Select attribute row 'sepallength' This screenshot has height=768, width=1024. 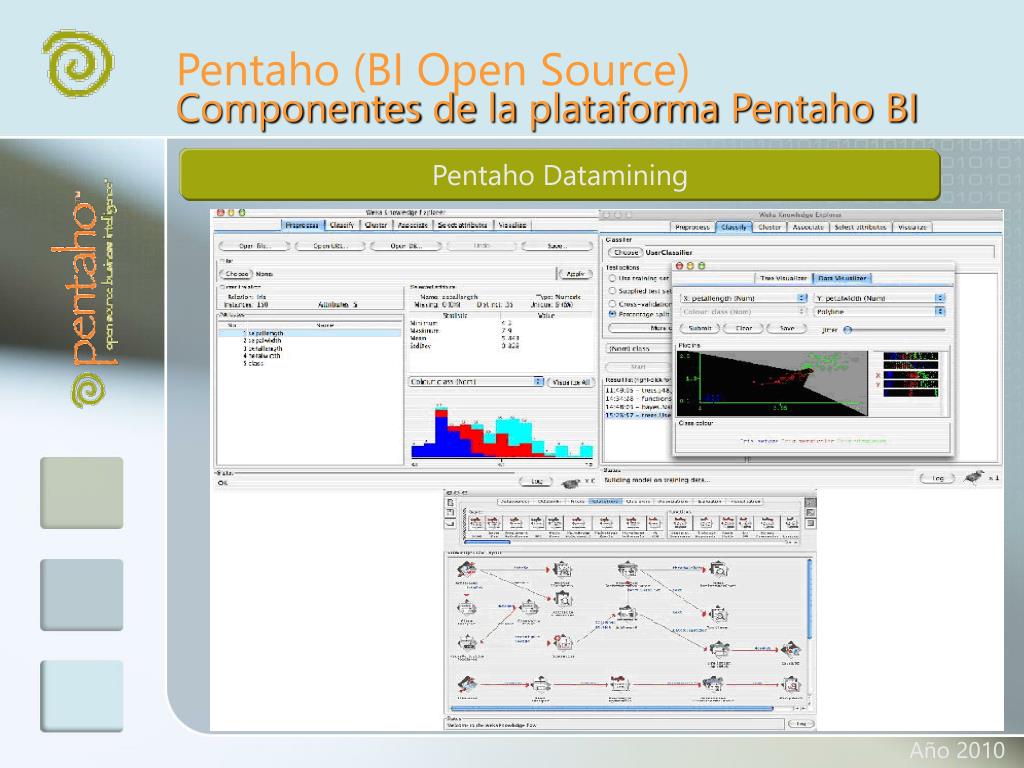(310, 333)
